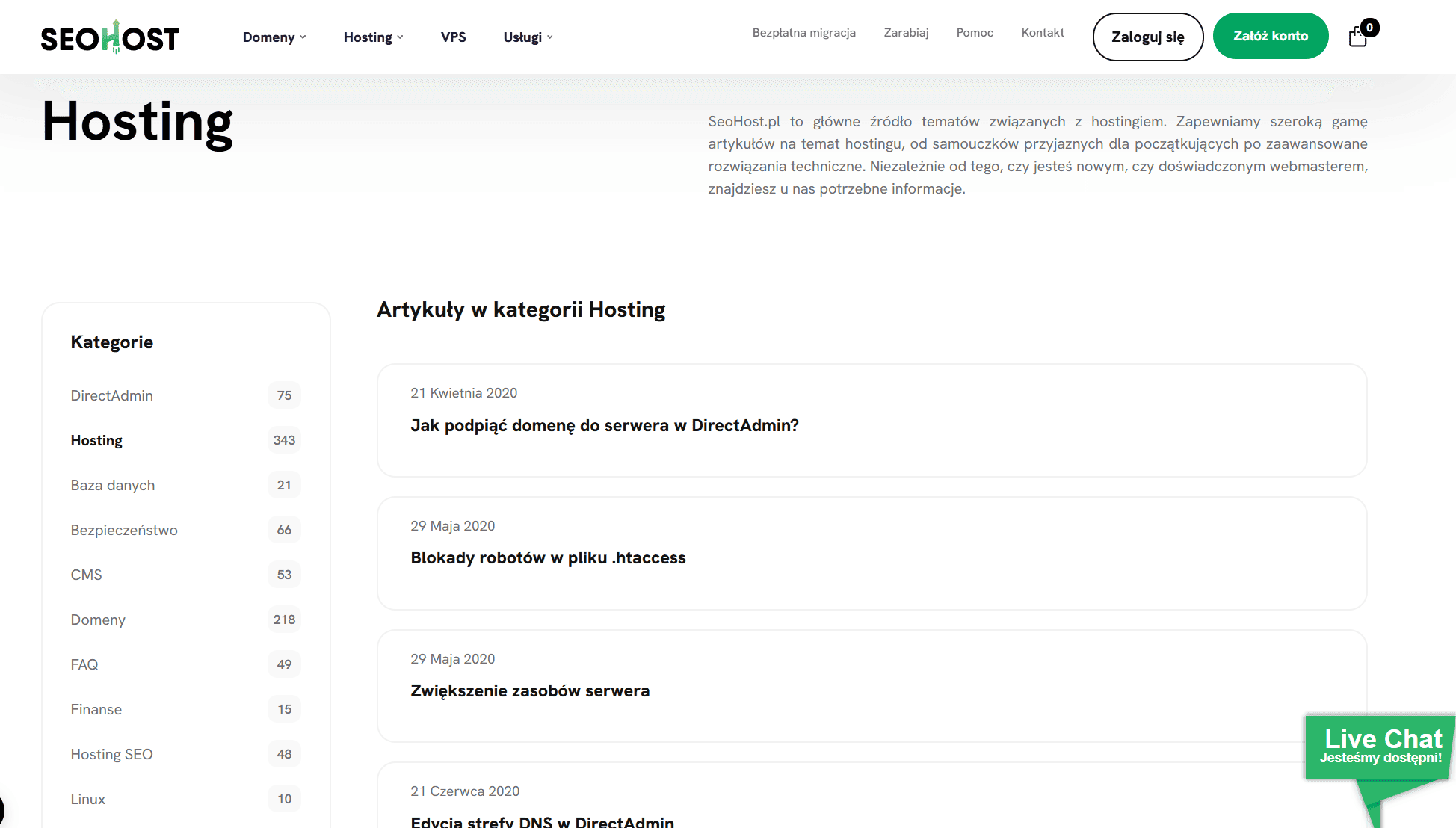Select the Hosting category in sidebar

point(96,440)
